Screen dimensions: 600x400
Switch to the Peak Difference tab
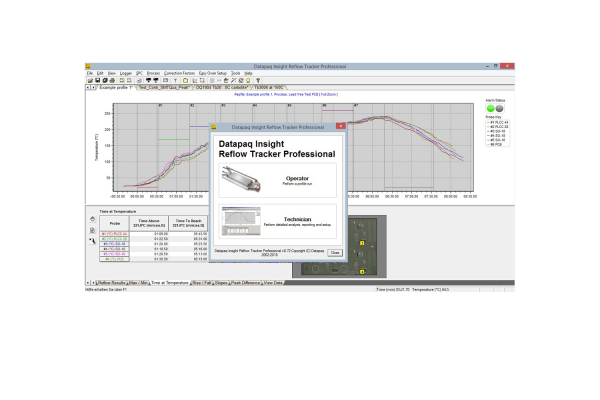(x=244, y=283)
